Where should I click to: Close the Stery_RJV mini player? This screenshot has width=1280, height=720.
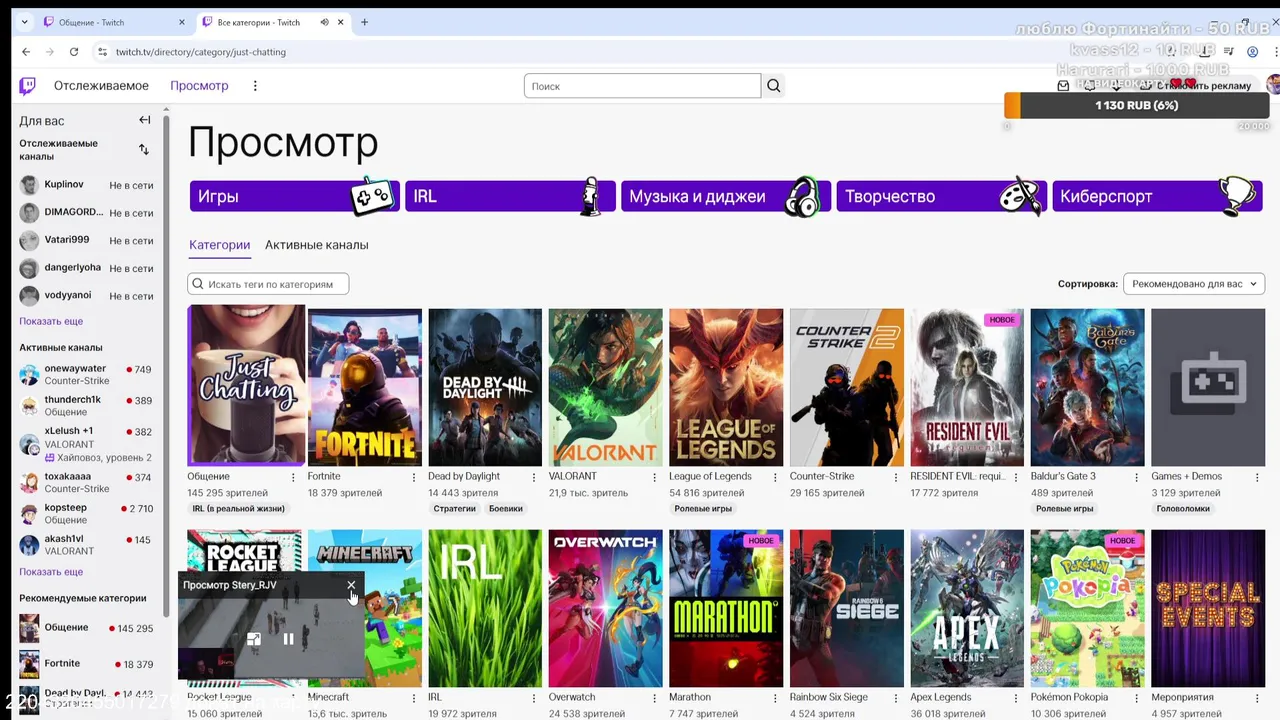(351, 585)
